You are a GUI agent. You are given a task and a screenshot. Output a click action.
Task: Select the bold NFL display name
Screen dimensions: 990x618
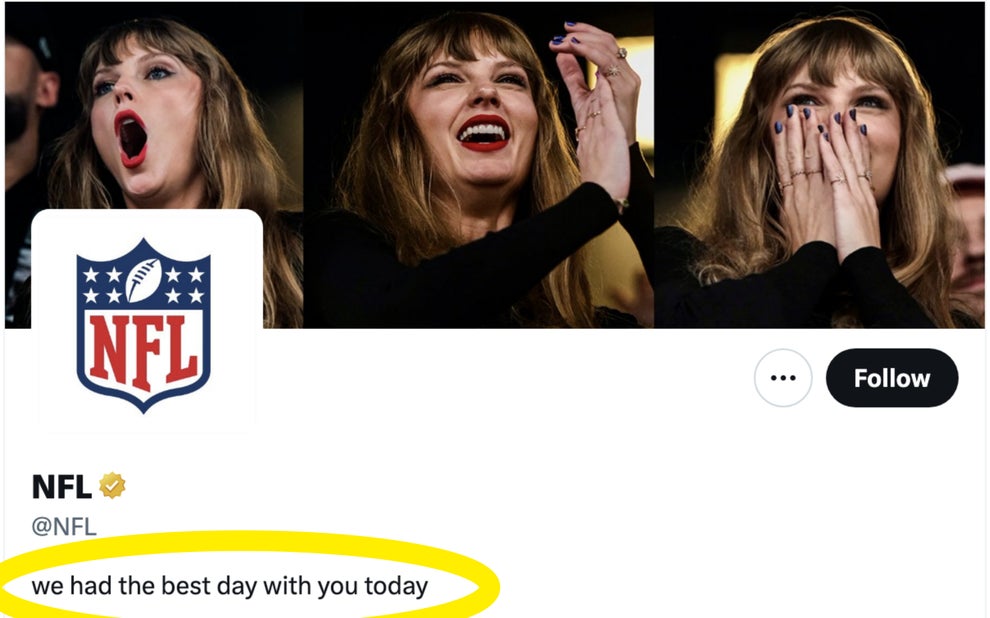coord(62,487)
